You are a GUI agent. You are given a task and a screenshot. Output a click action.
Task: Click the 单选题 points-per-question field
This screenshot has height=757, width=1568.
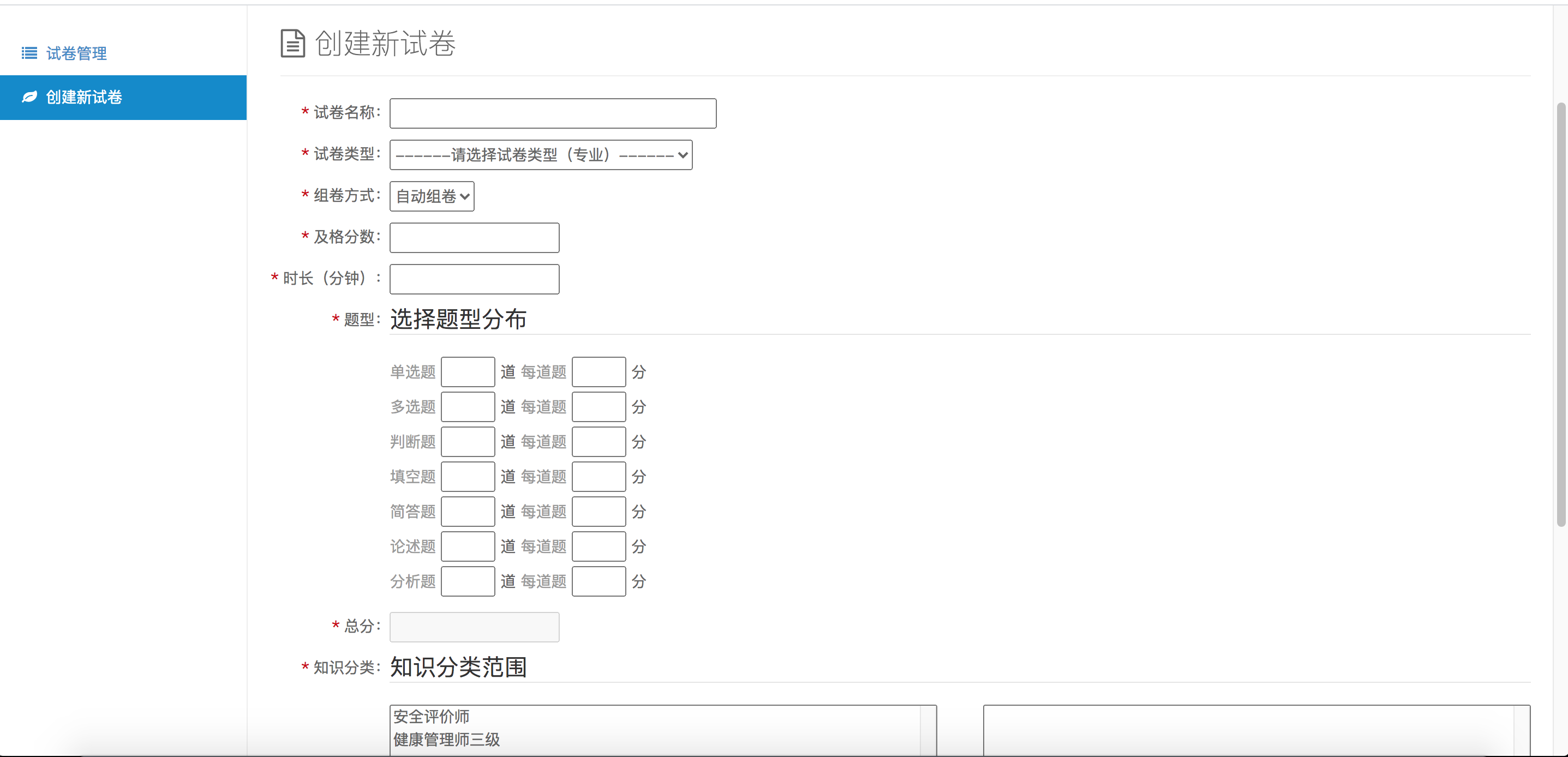(x=599, y=372)
